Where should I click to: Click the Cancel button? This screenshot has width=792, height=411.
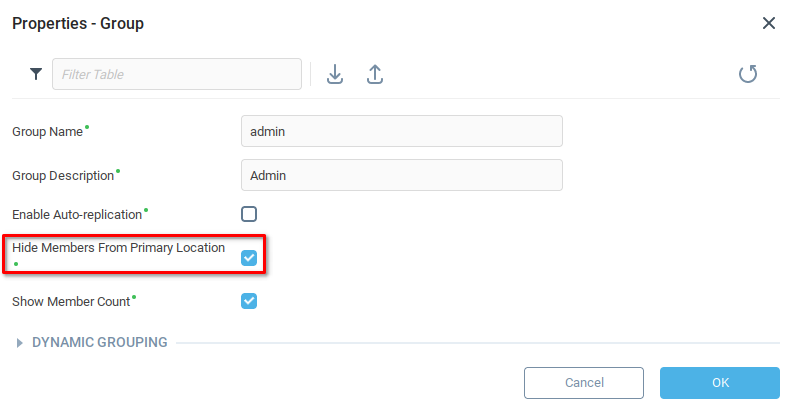point(584,383)
